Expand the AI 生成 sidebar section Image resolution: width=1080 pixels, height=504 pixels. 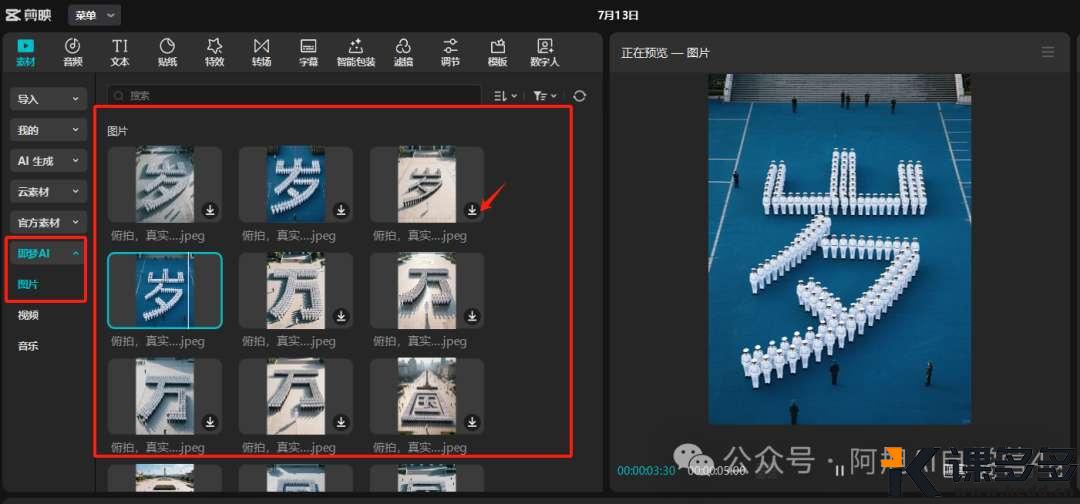click(x=48, y=161)
